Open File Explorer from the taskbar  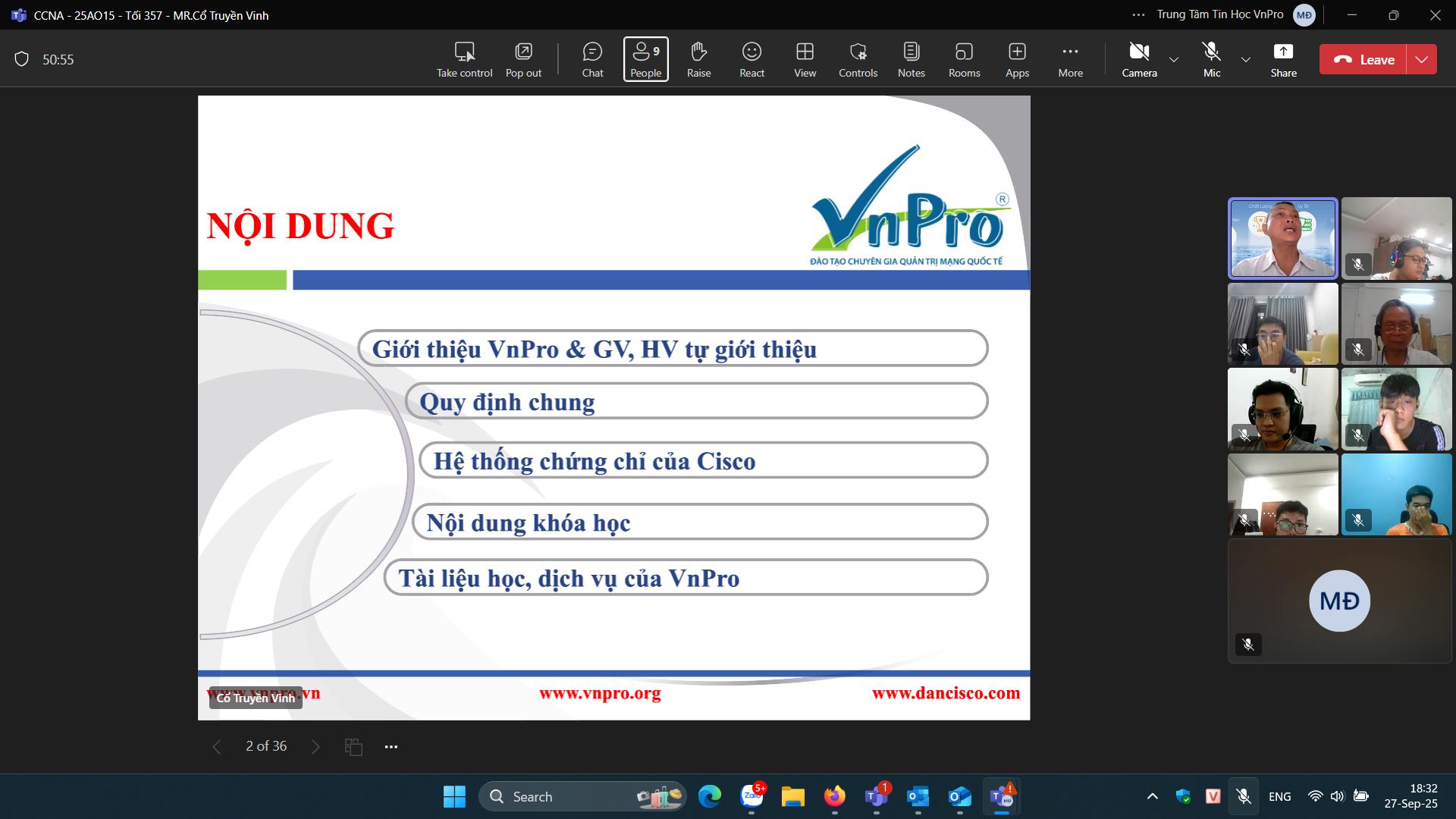coord(793,796)
